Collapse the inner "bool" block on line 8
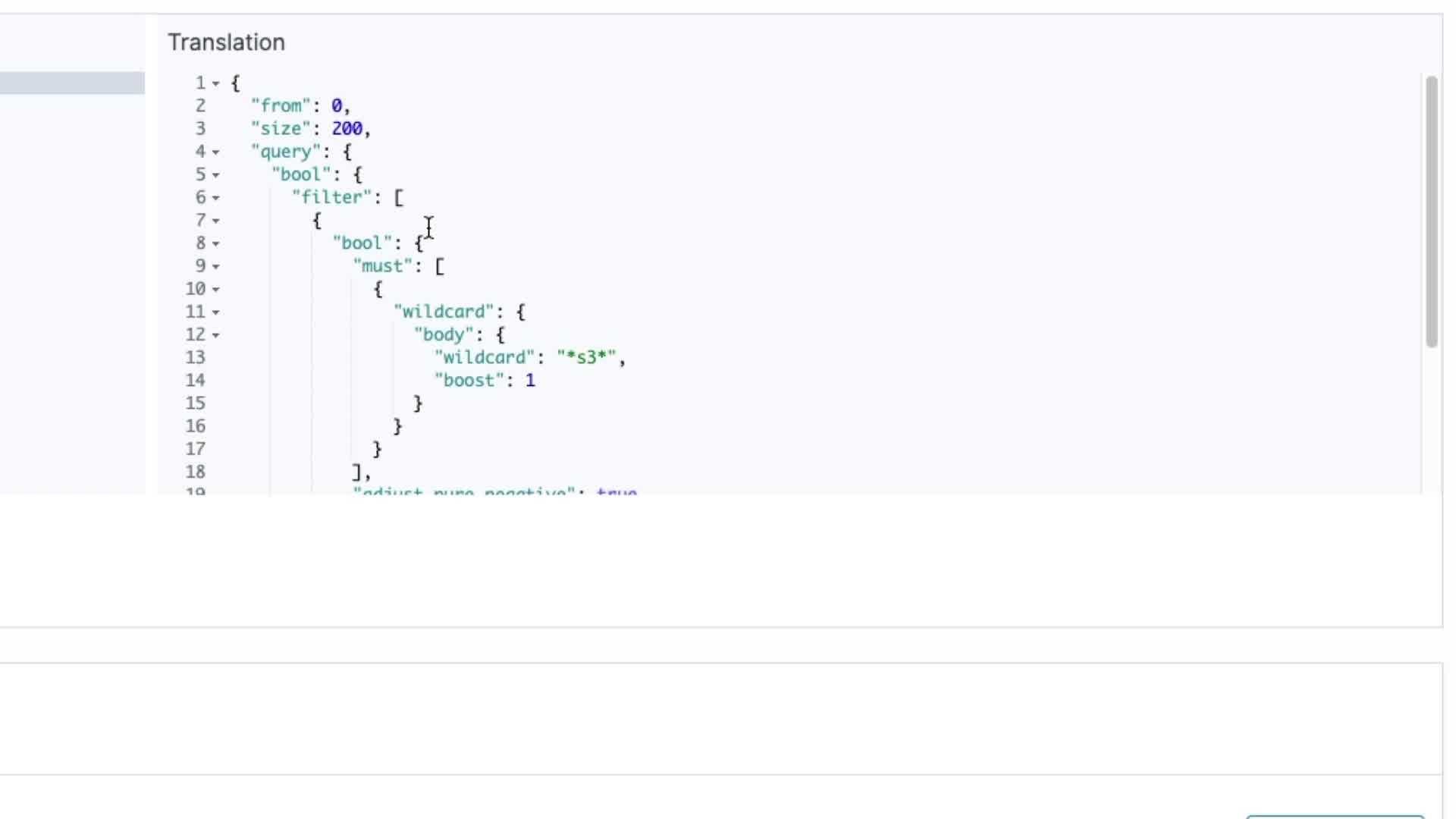 click(x=216, y=244)
